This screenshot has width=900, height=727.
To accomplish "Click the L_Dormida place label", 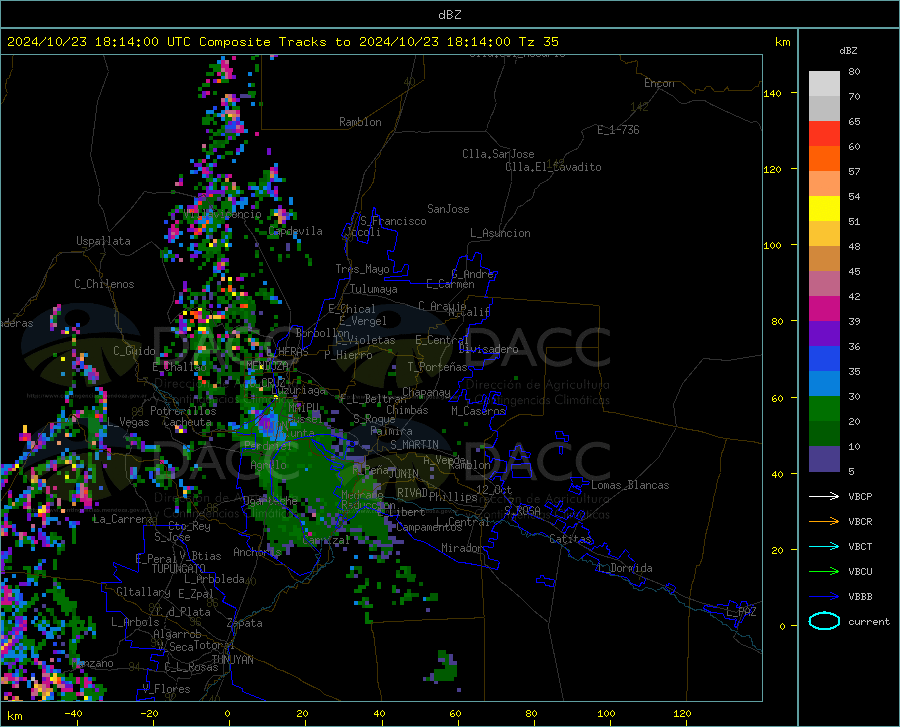I will (624, 568).
